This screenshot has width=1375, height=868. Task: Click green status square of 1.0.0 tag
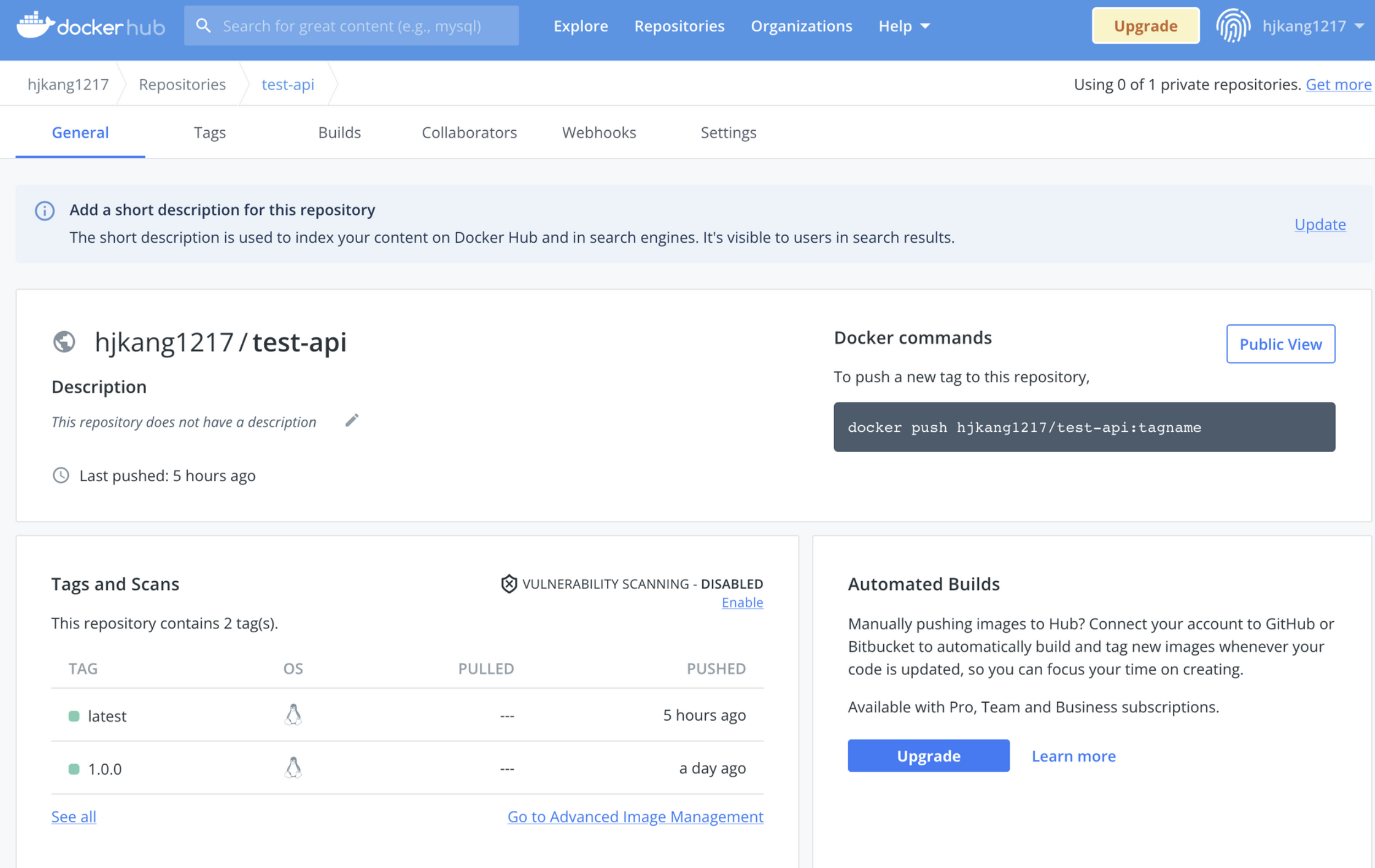(74, 769)
